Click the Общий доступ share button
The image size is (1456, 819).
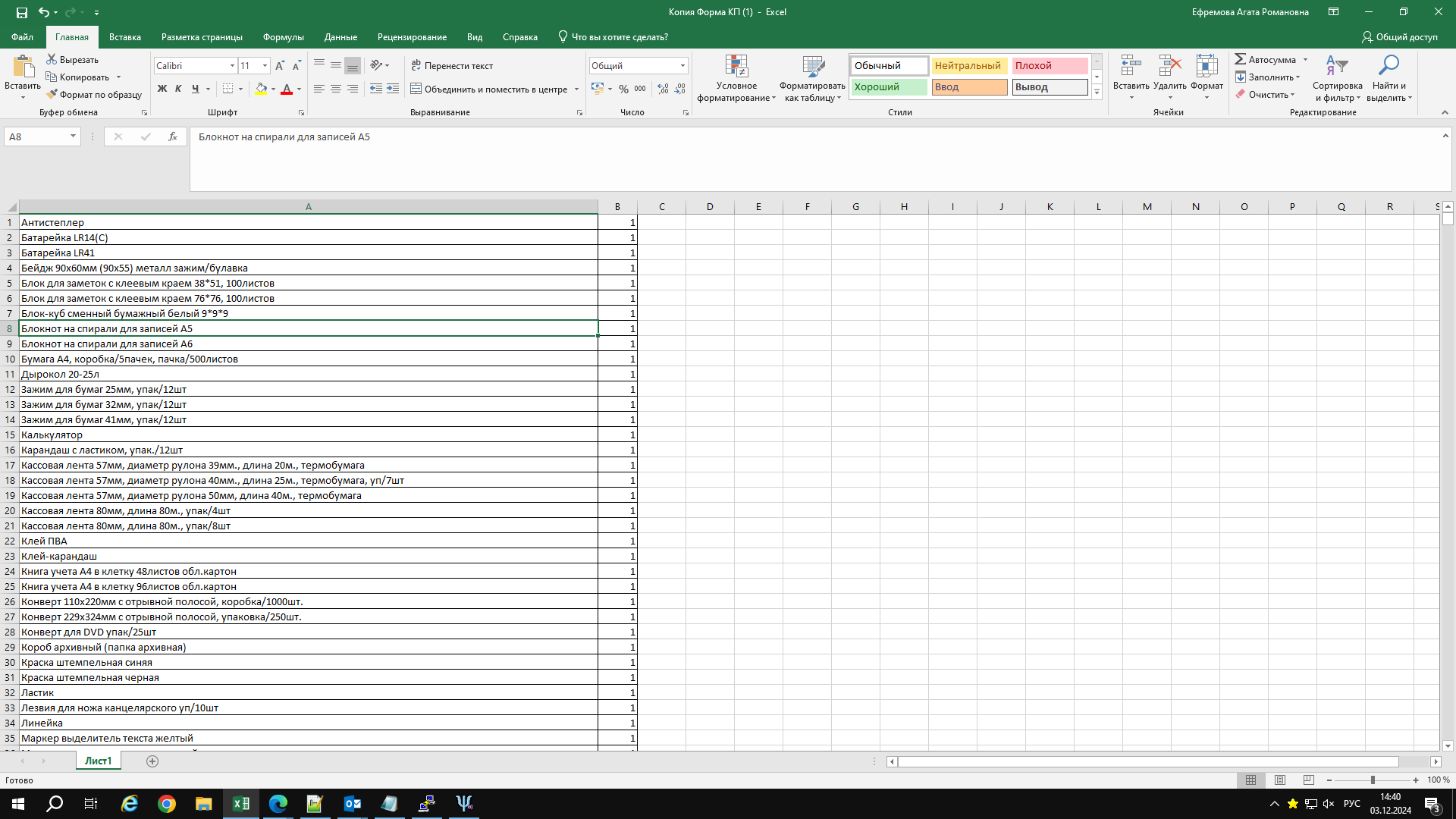pos(1399,37)
